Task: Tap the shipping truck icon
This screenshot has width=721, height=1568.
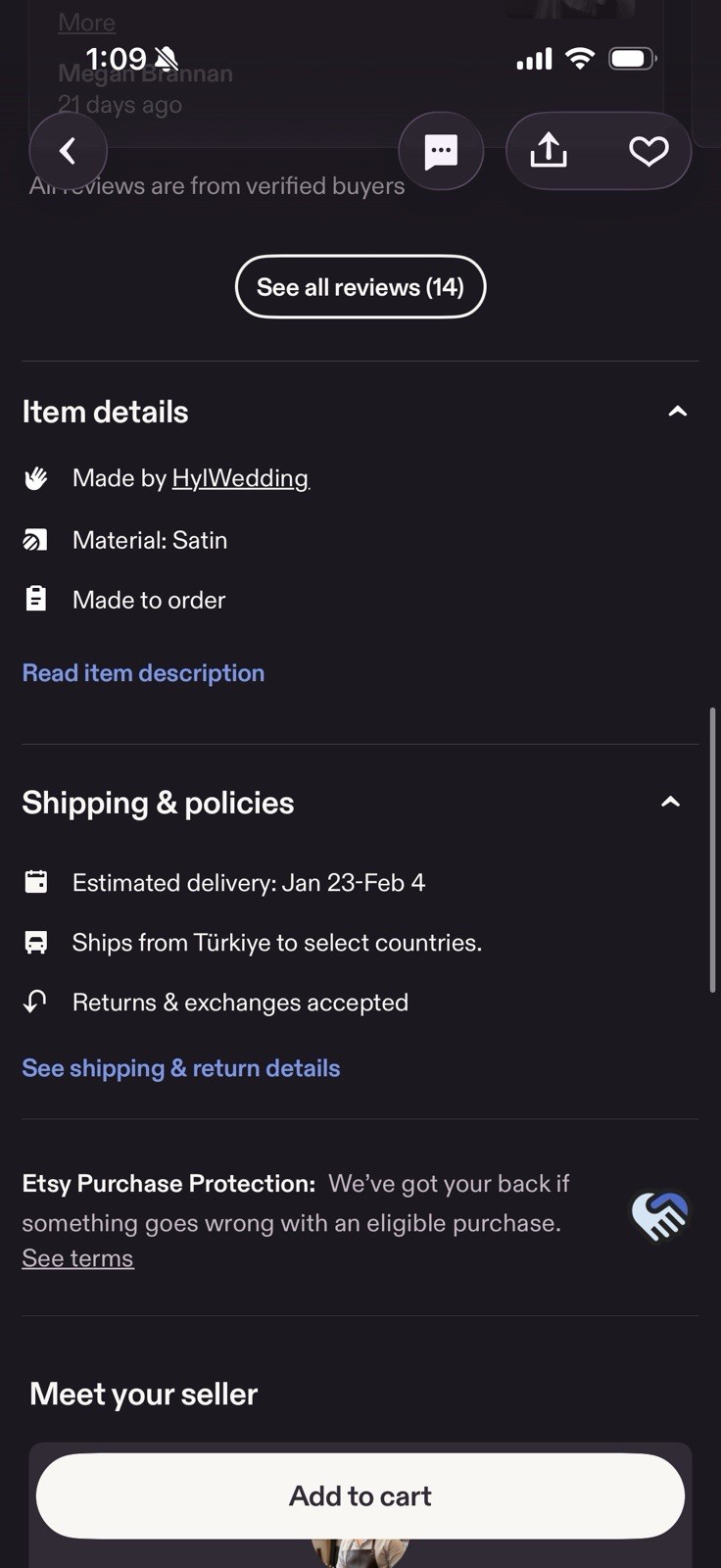Action: (36, 943)
